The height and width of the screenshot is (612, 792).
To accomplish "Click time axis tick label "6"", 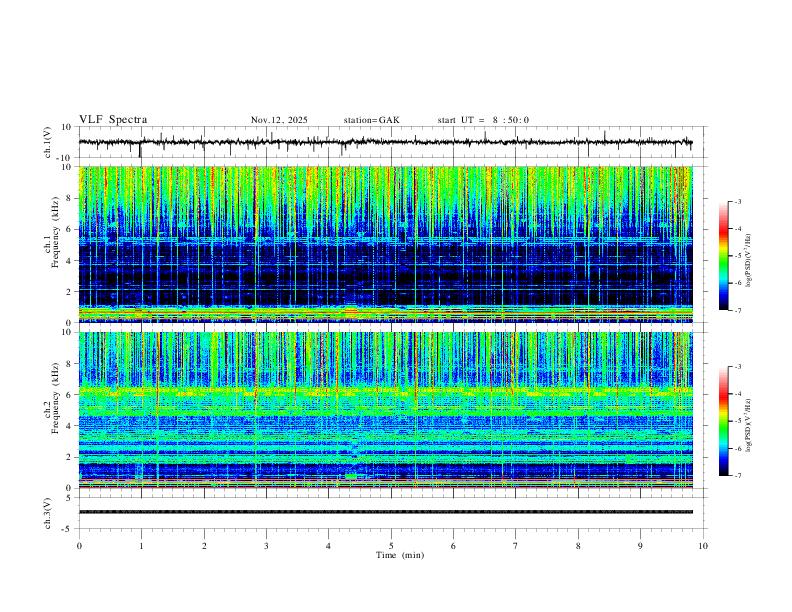I will [454, 546].
